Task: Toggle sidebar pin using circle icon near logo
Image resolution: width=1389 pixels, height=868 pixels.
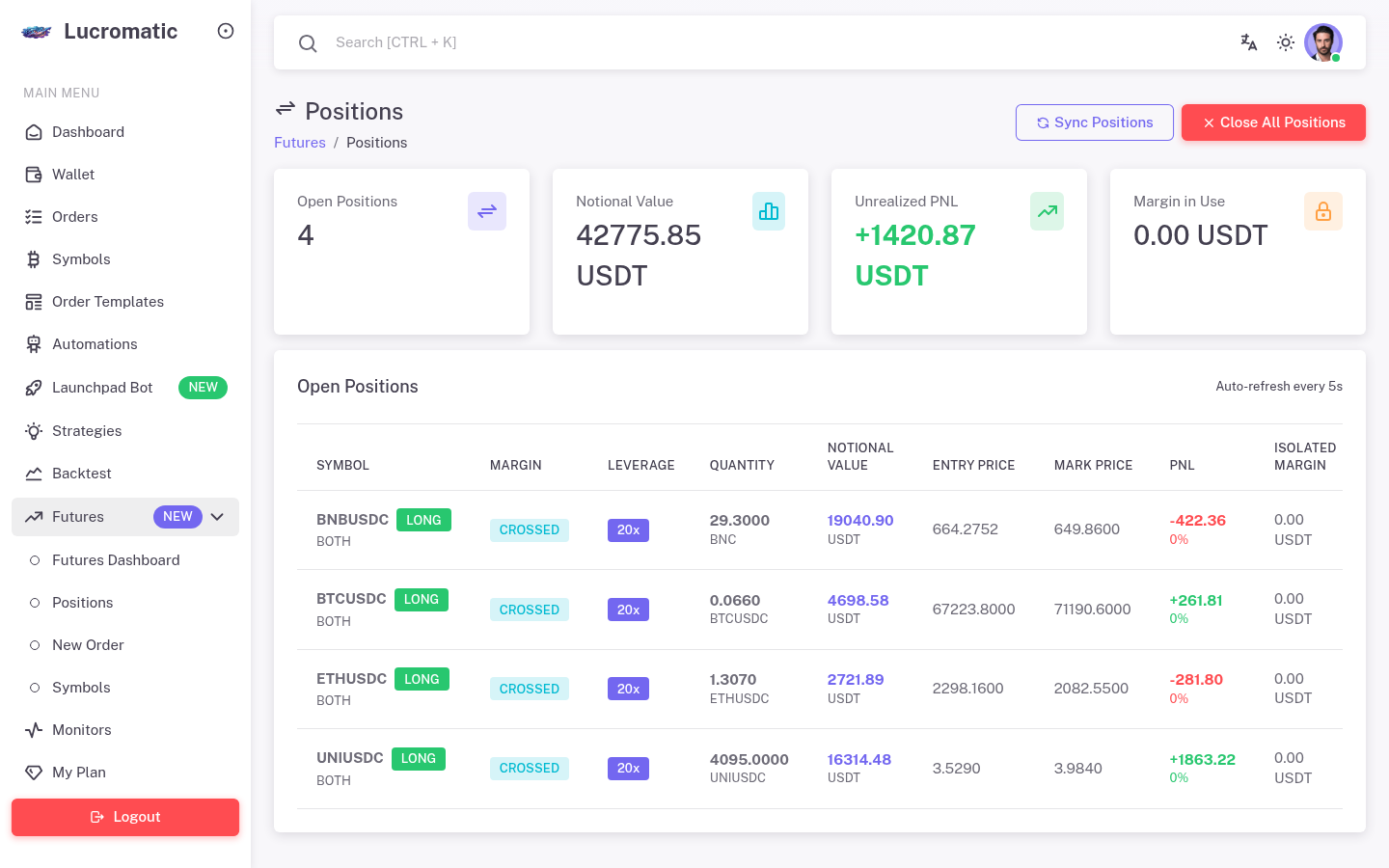Action: 225,30
